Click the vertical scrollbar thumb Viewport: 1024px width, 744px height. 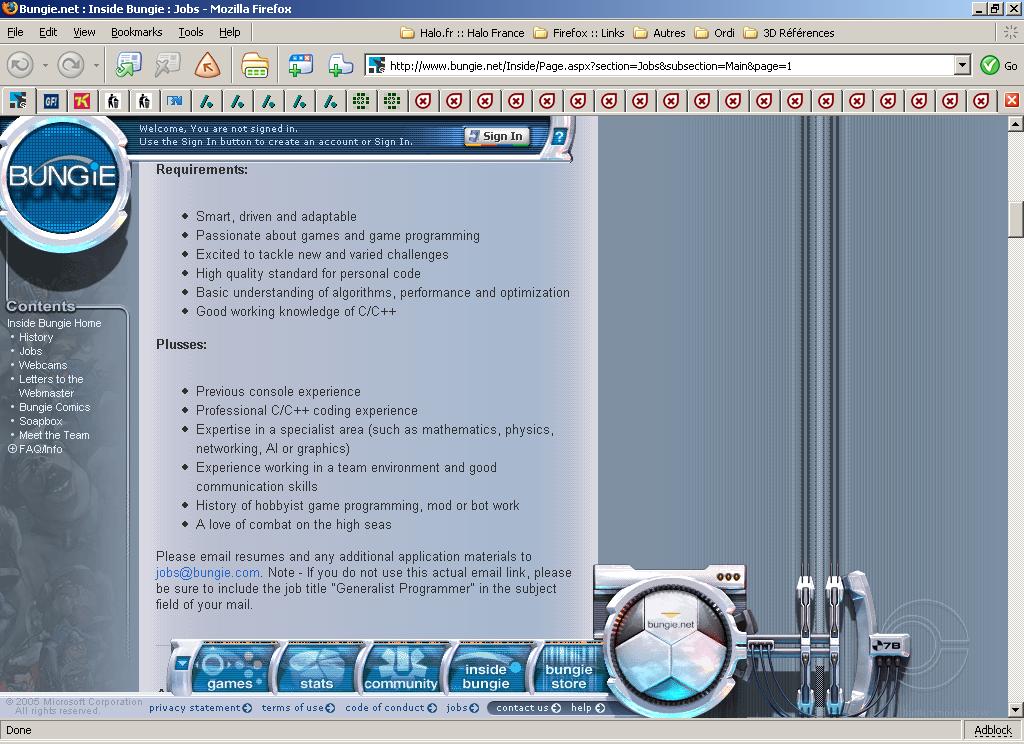[x=1016, y=220]
